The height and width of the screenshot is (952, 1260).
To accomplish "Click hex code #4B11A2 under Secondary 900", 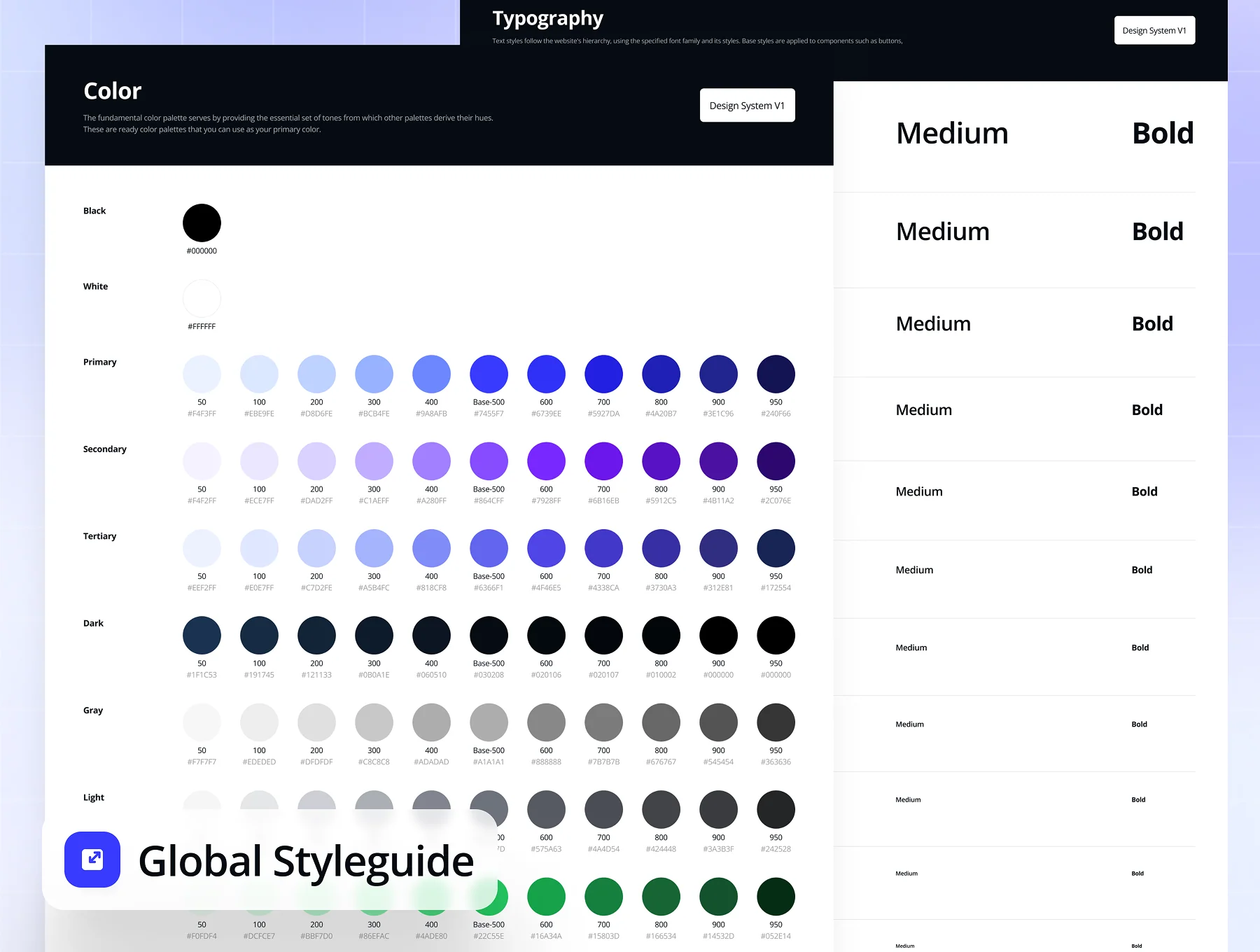I will point(718,500).
